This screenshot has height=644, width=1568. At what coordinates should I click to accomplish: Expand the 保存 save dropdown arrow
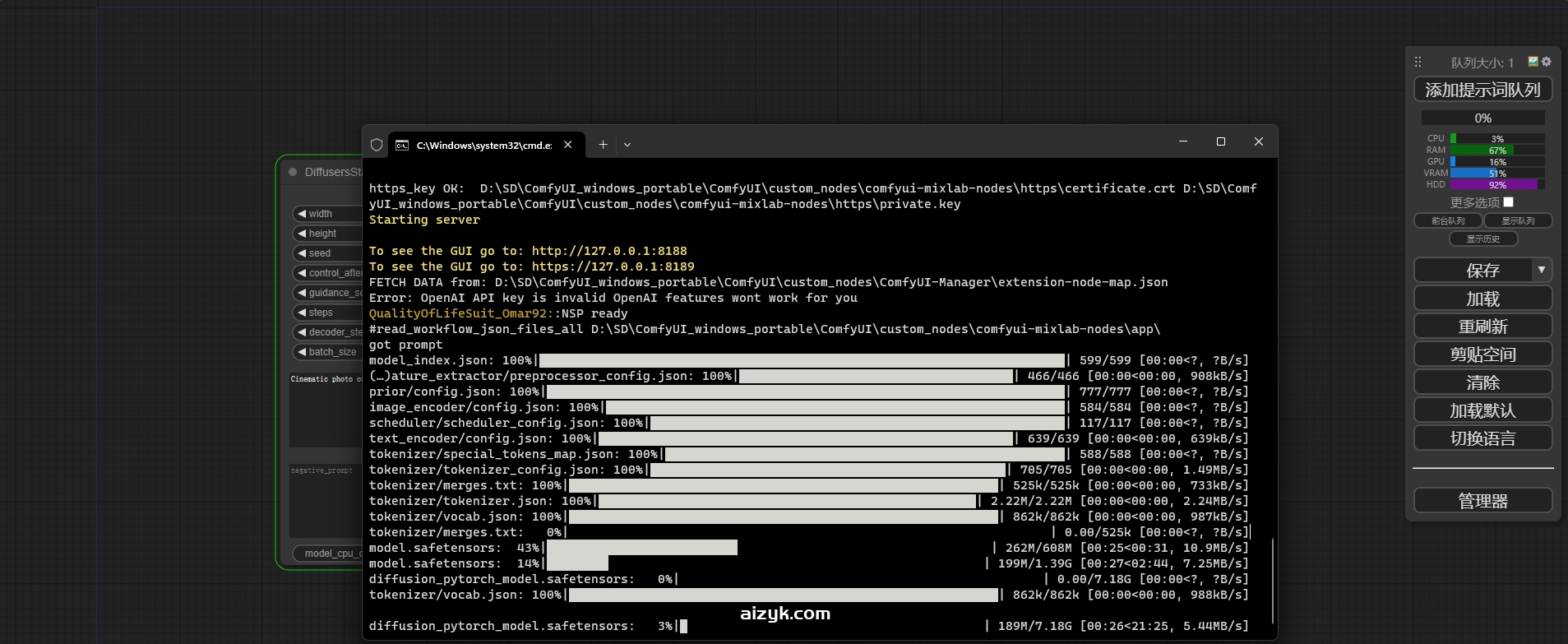pyautogui.click(x=1541, y=270)
